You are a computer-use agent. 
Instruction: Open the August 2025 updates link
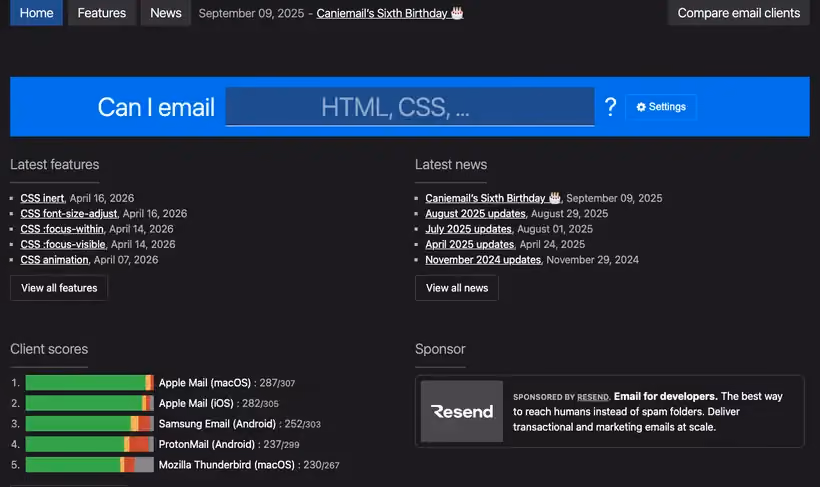tap(475, 213)
